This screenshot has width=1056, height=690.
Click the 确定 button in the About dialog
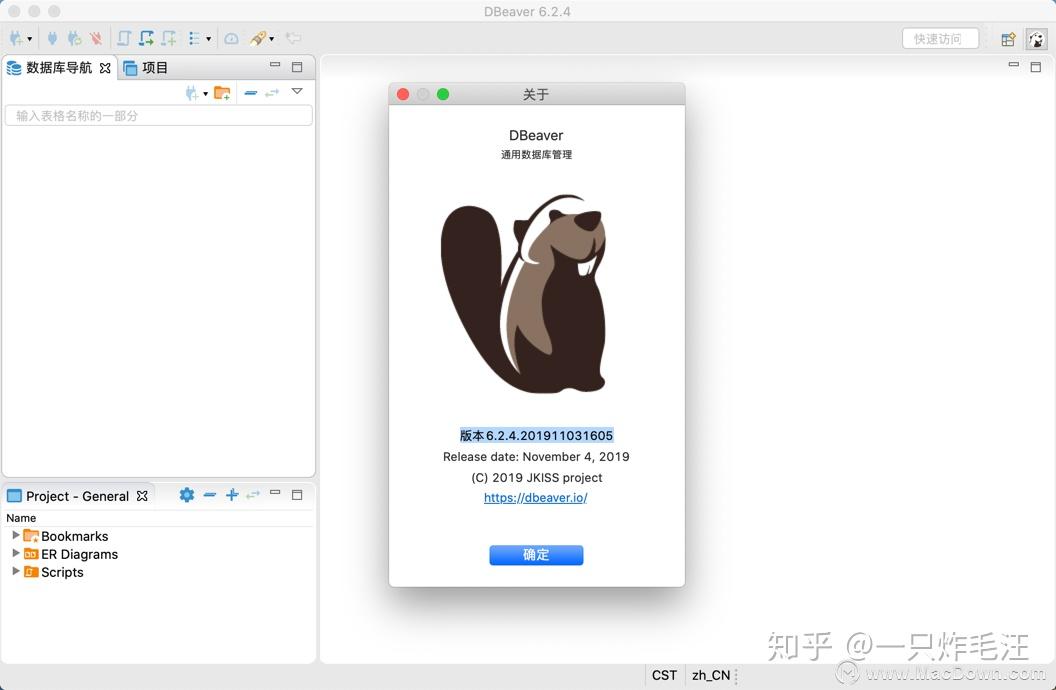pos(536,555)
